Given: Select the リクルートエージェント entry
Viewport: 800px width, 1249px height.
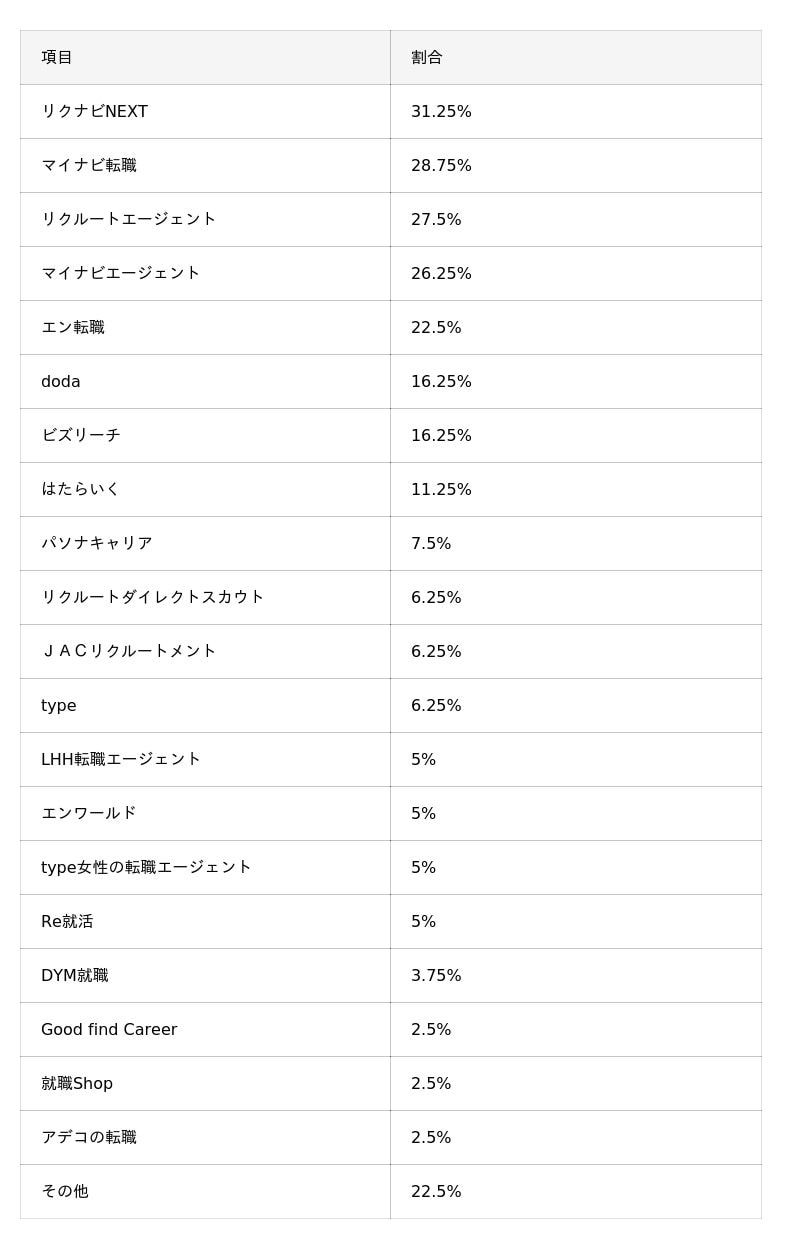Looking at the screenshot, I should [x=129, y=219].
